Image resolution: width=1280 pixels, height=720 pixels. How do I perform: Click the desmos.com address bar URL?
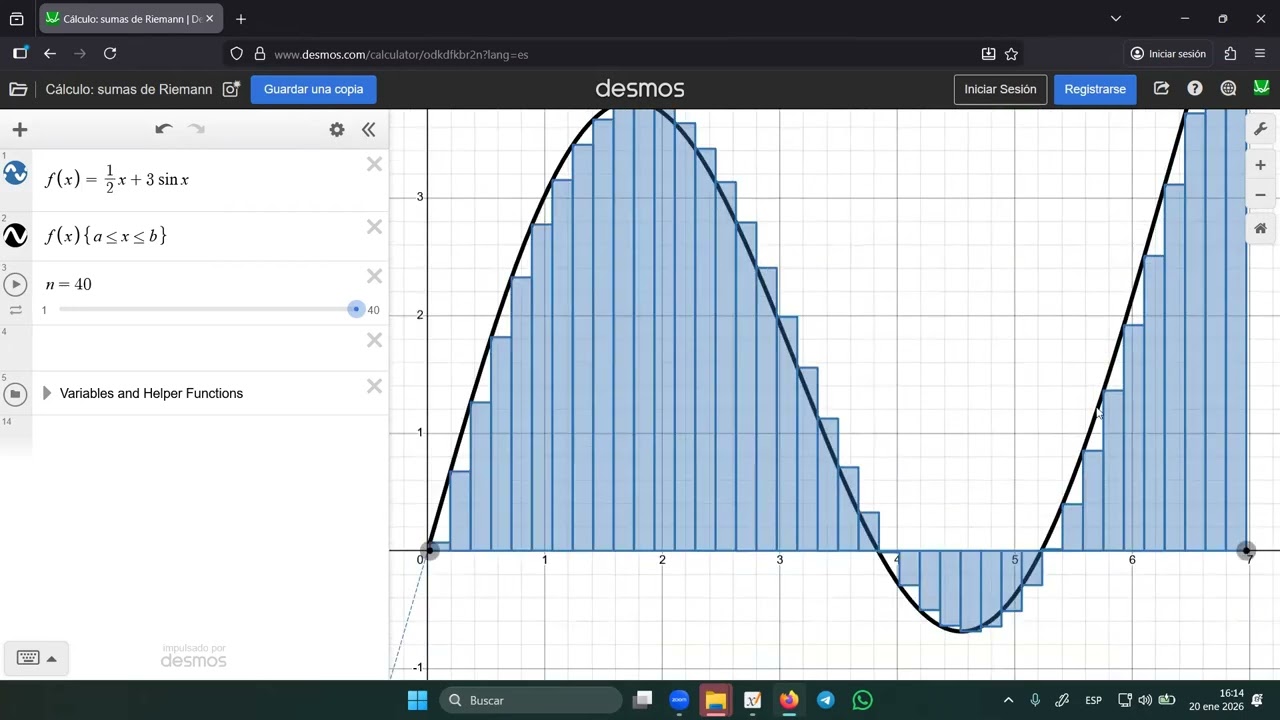(x=401, y=54)
